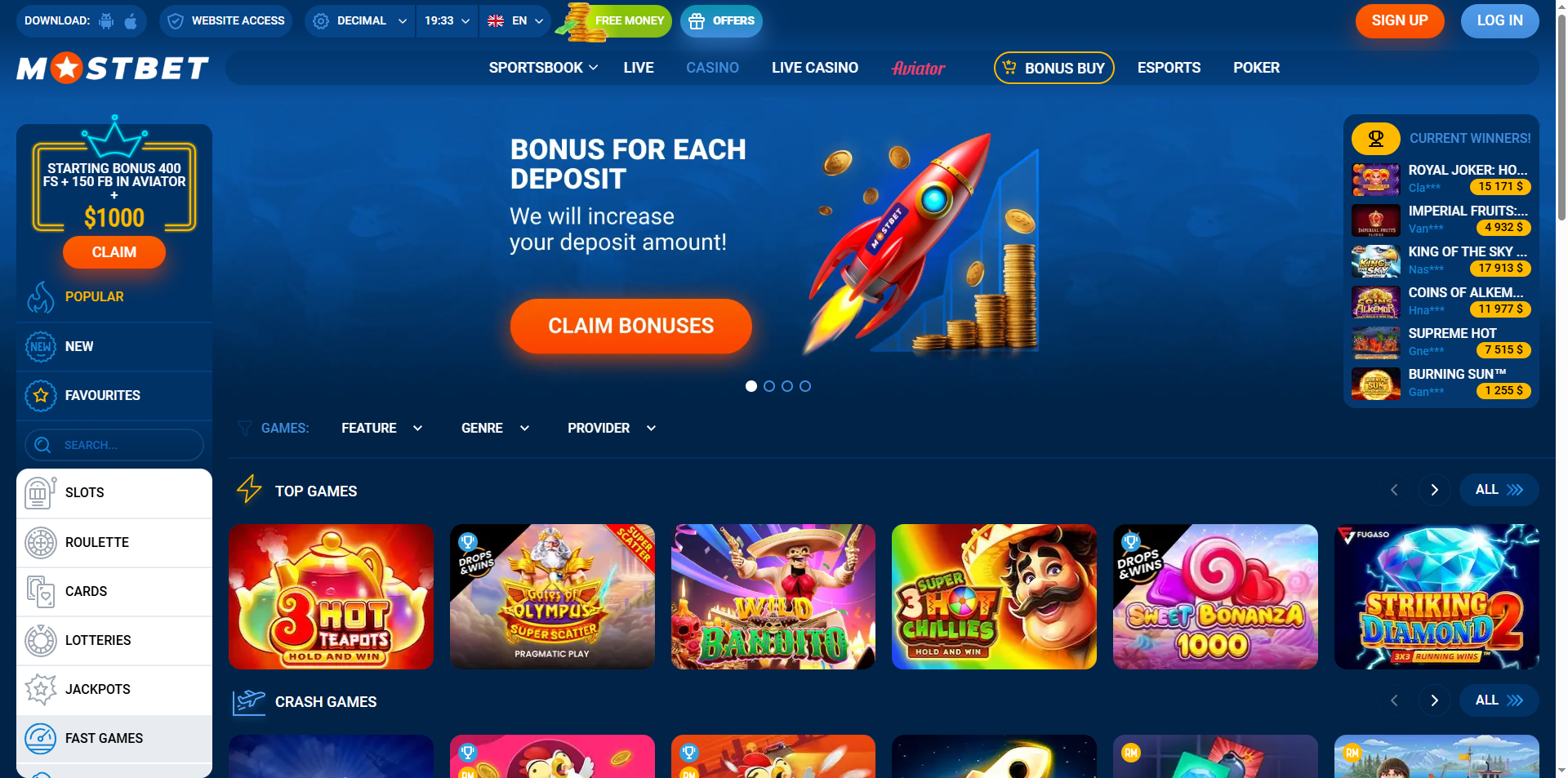Switch to the third banner slide dot

coord(787,386)
